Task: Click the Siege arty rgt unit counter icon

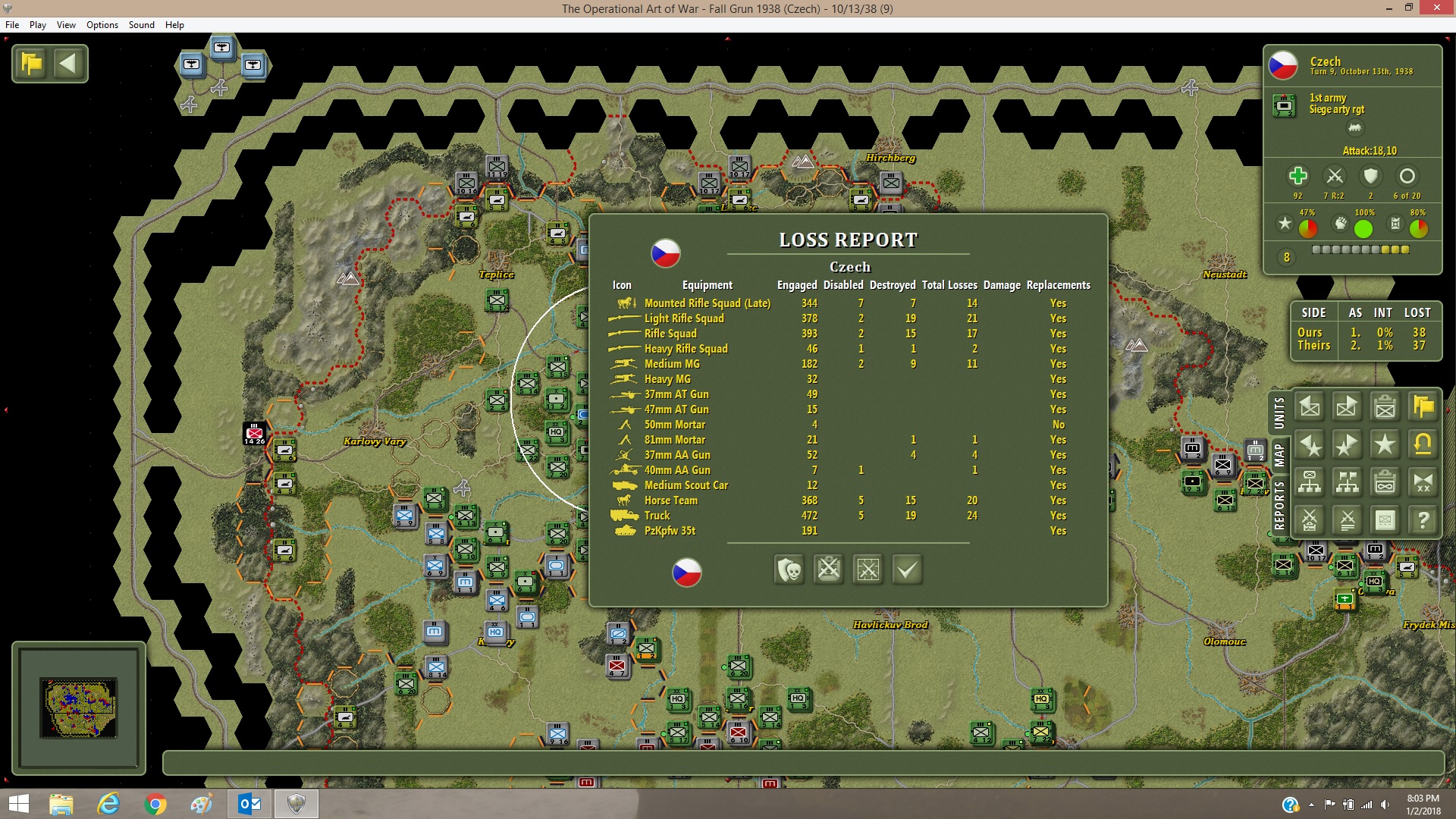Action: pyautogui.click(x=1285, y=105)
